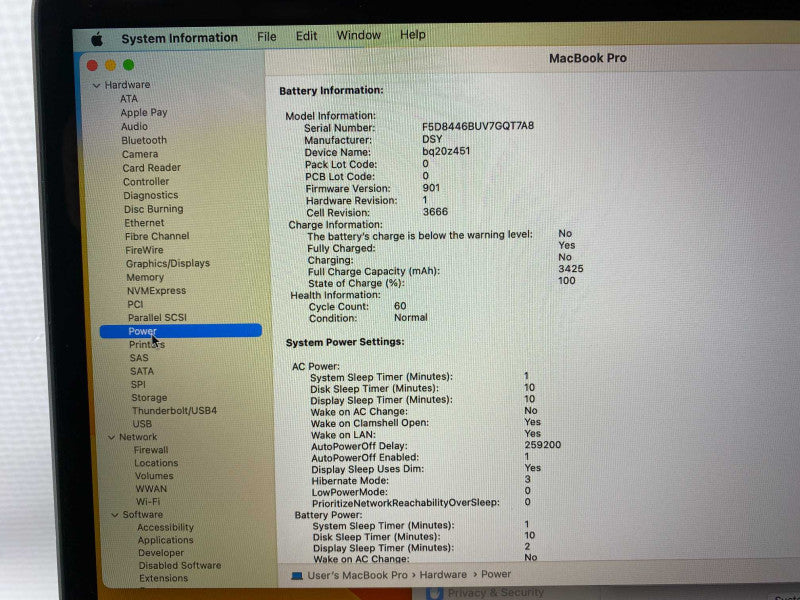800x600 pixels.
Task: Select Apple Pay in the sidebar
Action: tap(144, 113)
